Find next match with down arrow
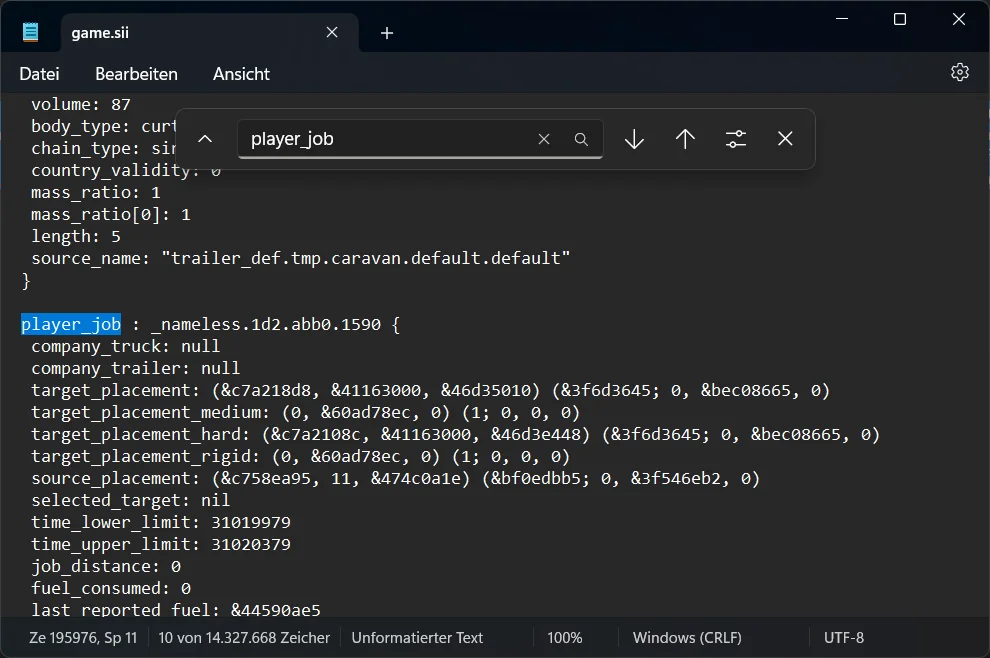This screenshot has width=990, height=658. point(635,139)
